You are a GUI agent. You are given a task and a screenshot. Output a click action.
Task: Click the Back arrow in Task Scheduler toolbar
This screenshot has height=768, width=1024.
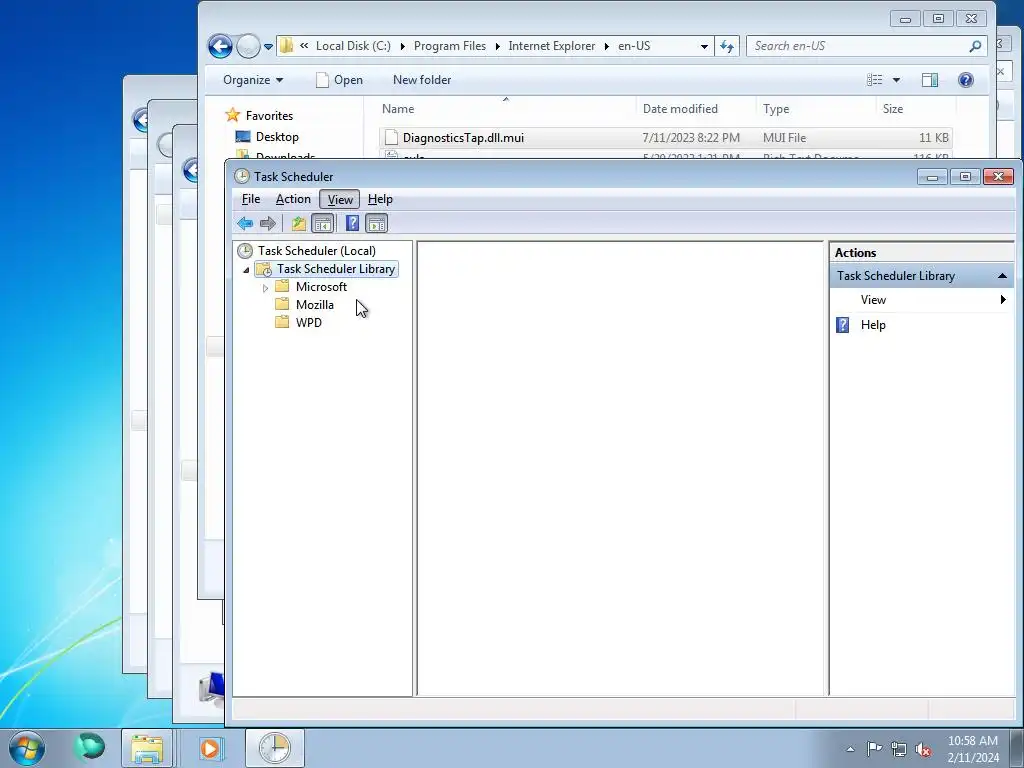tap(245, 224)
